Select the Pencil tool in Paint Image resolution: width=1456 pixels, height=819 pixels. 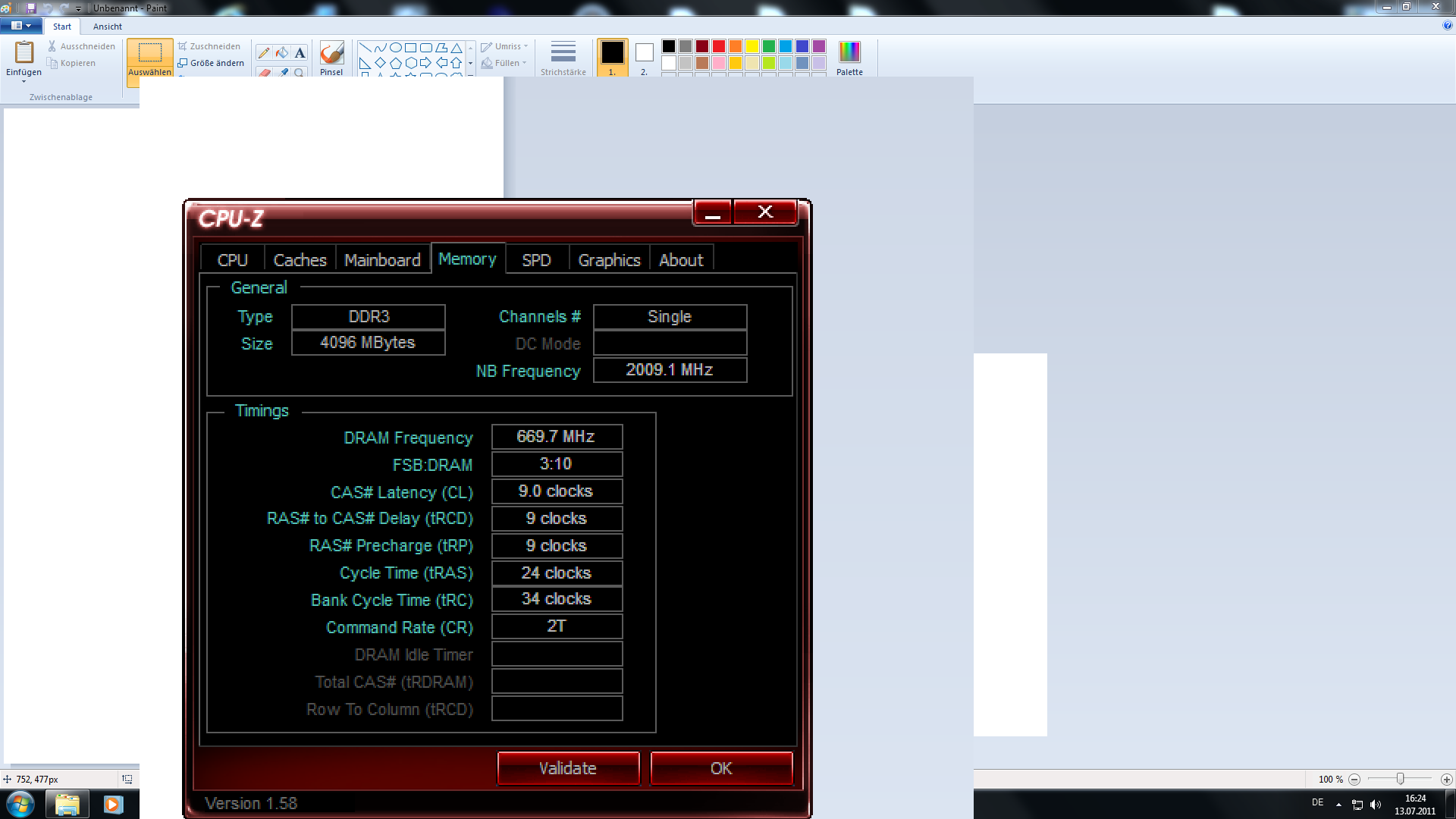(x=263, y=52)
